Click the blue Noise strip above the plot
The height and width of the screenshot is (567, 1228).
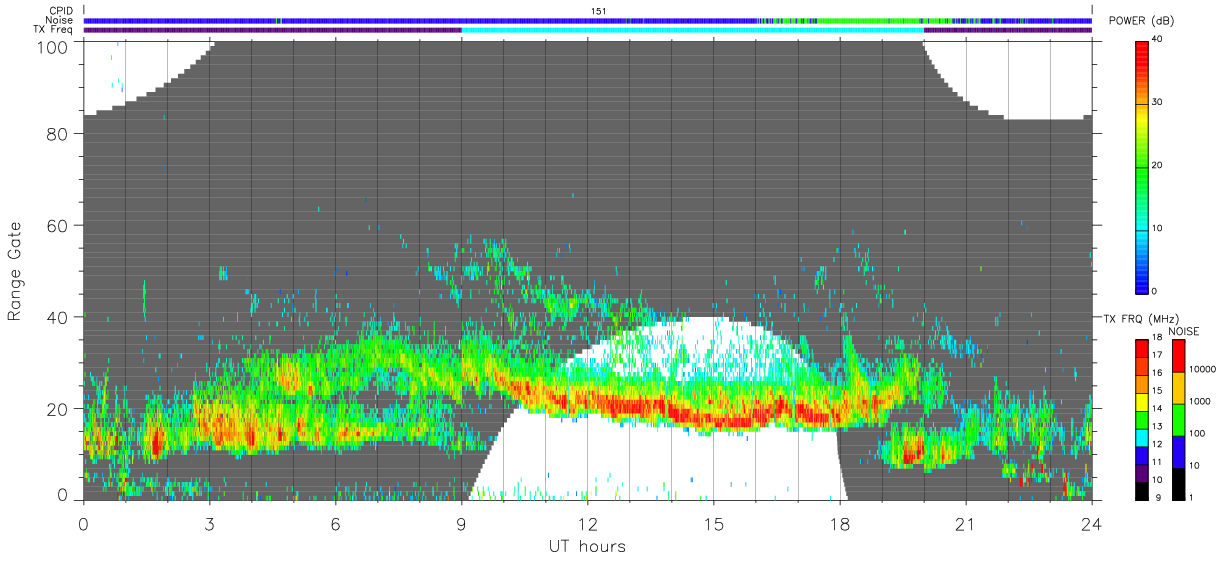click(x=587, y=20)
